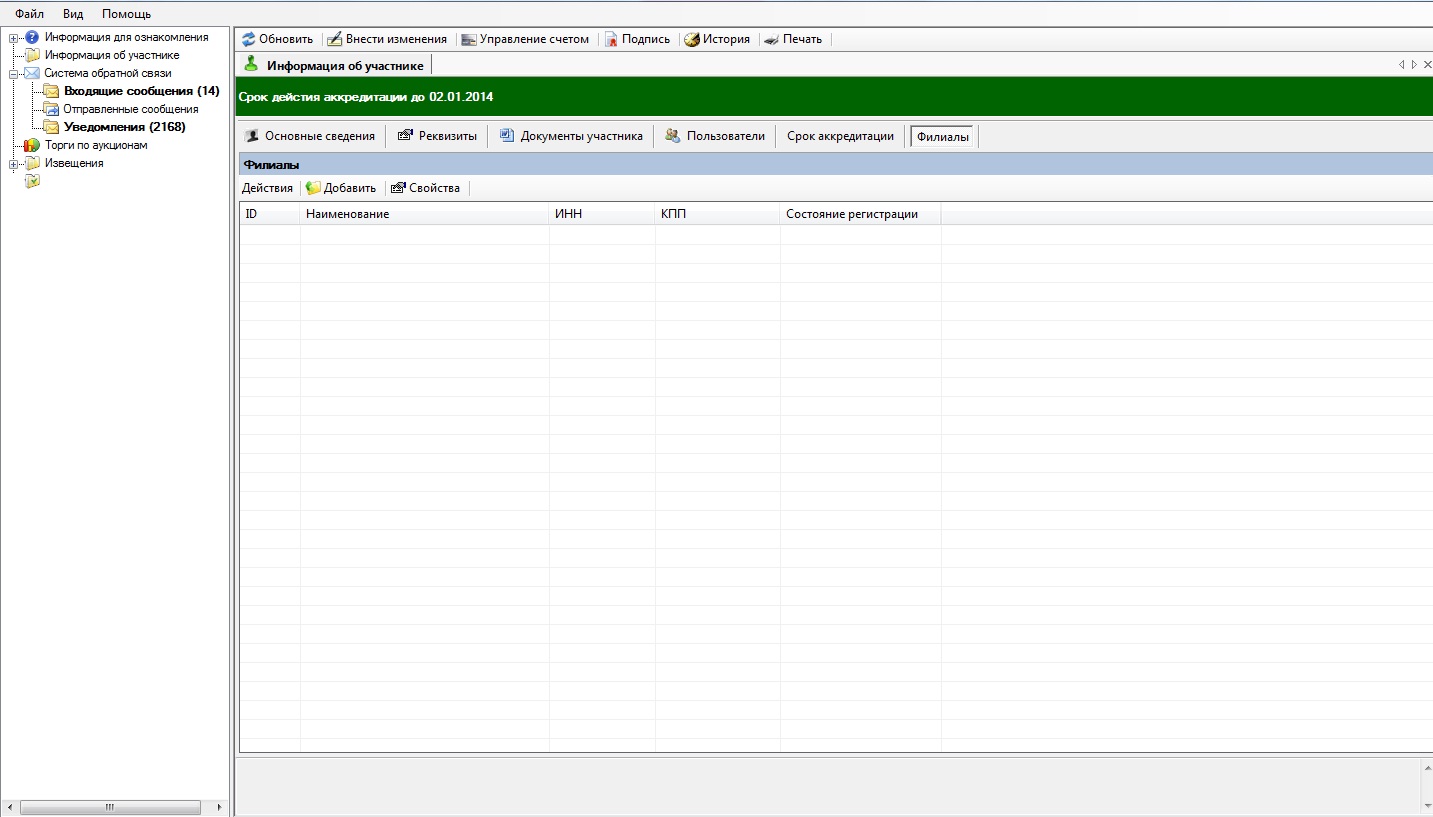The image size is (1433, 817).
Task: Open the Файл menu
Action: point(30,14)
